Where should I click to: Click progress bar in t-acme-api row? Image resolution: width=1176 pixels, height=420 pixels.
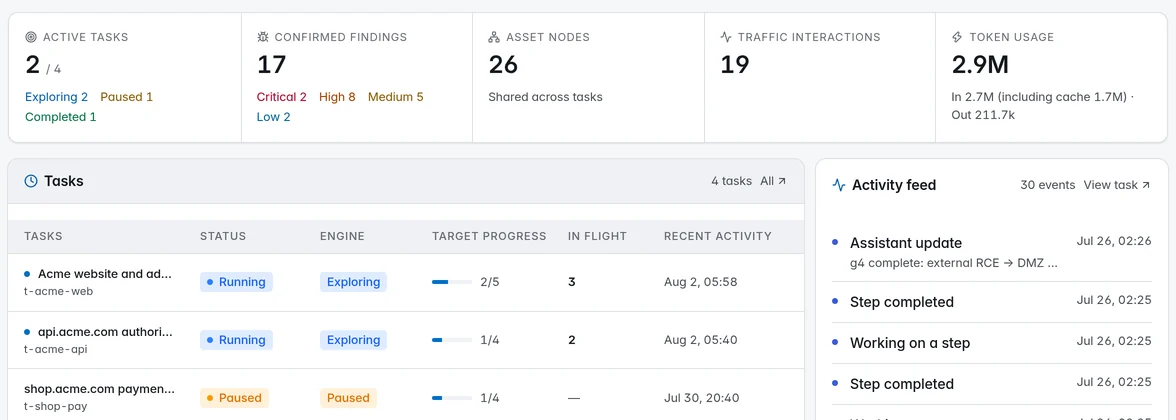(452, 340)
